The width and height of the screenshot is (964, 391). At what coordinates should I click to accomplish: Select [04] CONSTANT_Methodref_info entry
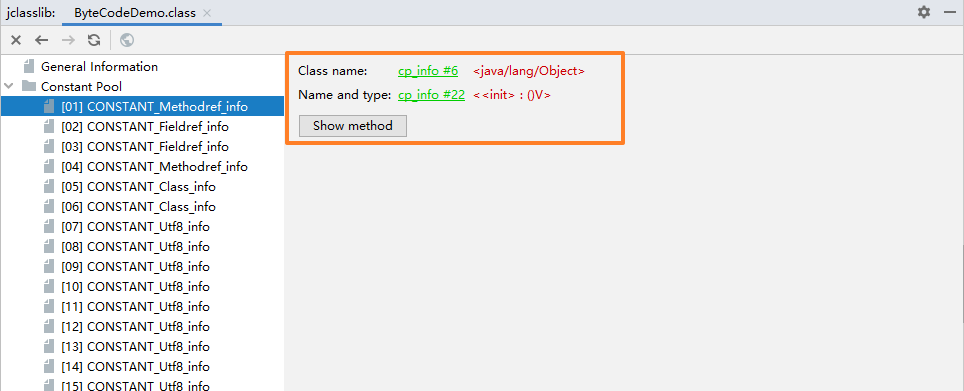click(154, 167)
